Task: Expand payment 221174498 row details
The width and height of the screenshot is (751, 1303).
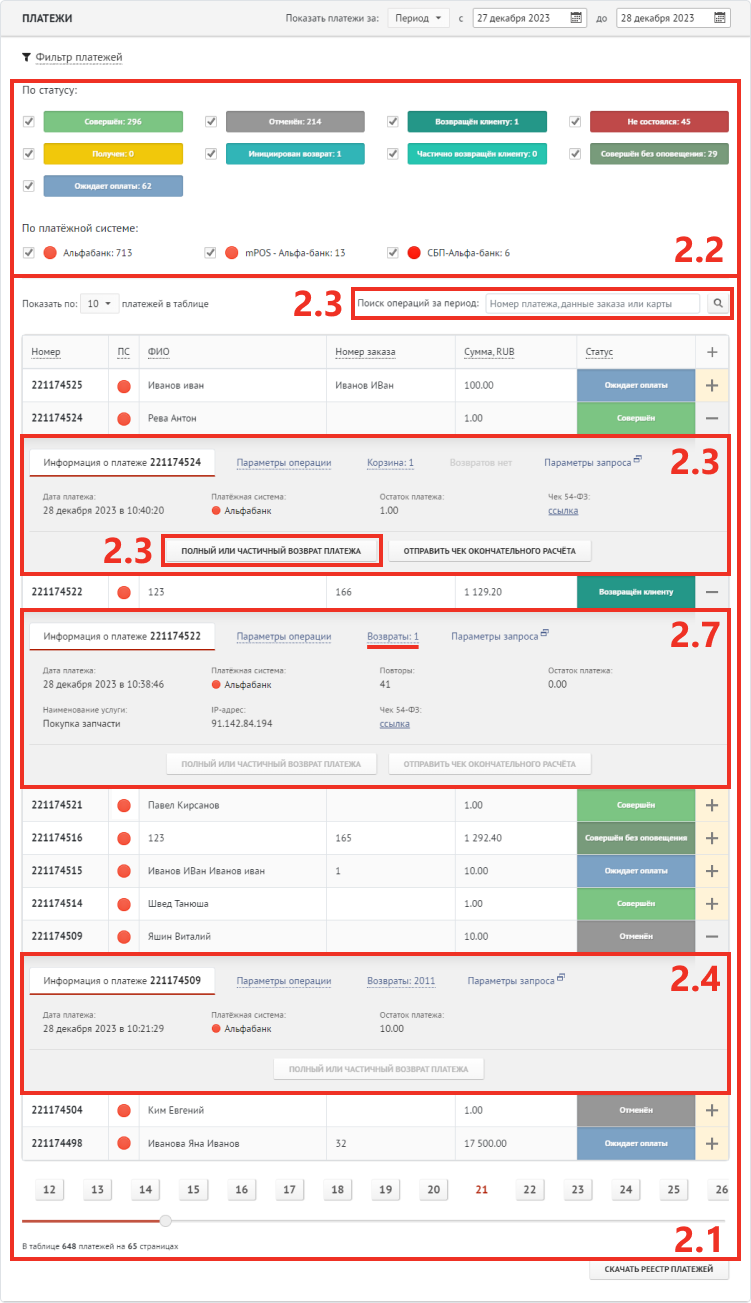Action: pyautogui.click(x=712, y=1143)
